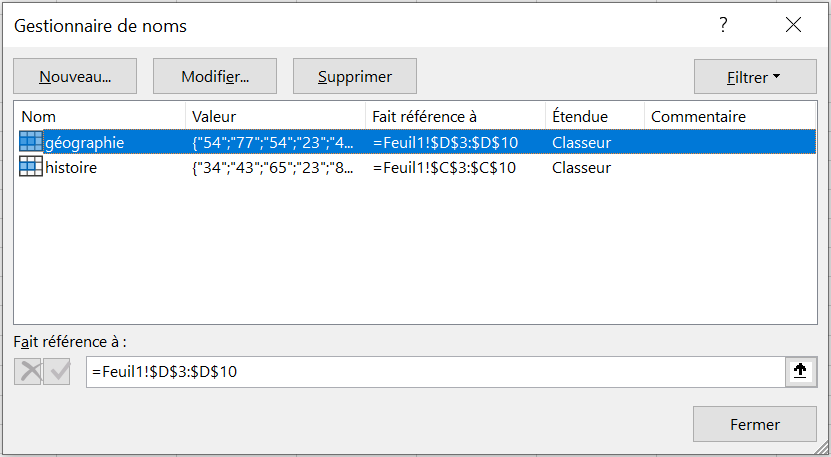The width and height of the screenshot is (831, 457).
Task: Click the Fait référence à column header
Action: click(x=455, y=116)
